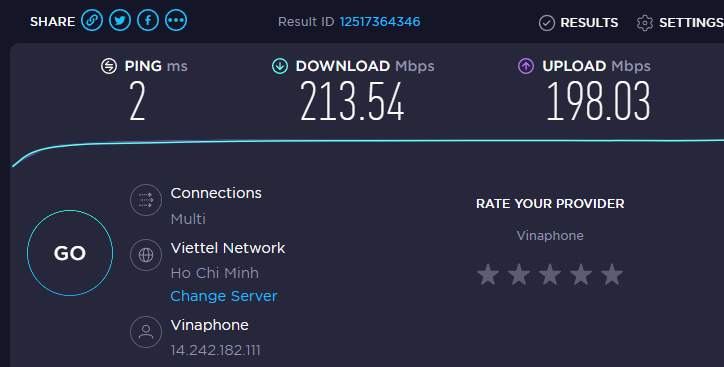Open Result ID 12517364346 link
This screenshot has height=367, width=724.
(380, 22)
